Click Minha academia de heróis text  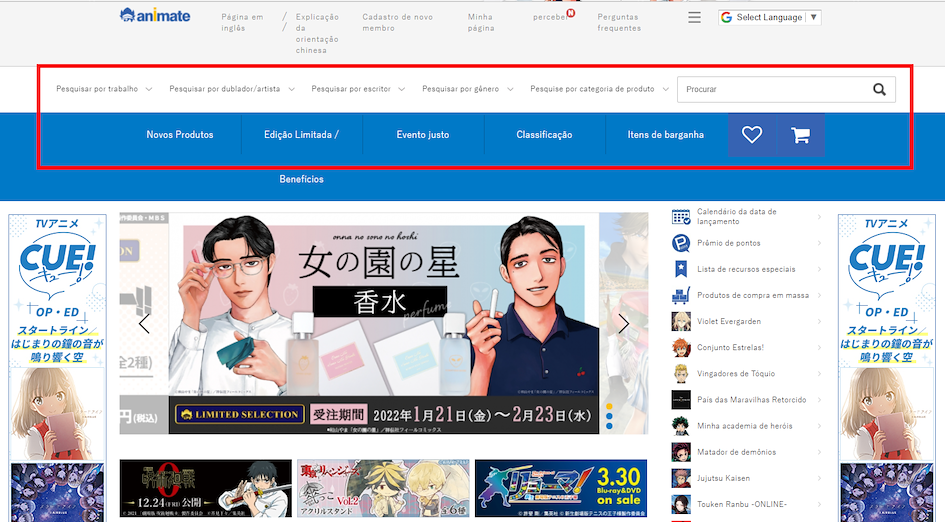744,426
